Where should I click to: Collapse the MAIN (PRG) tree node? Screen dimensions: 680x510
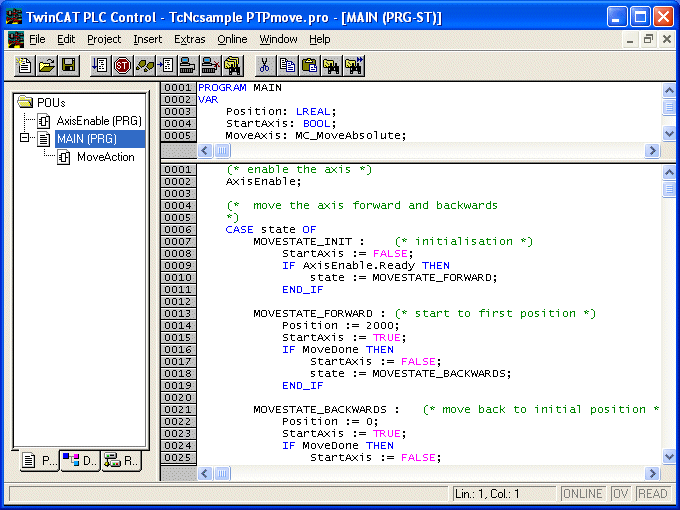tap(25, 138)
